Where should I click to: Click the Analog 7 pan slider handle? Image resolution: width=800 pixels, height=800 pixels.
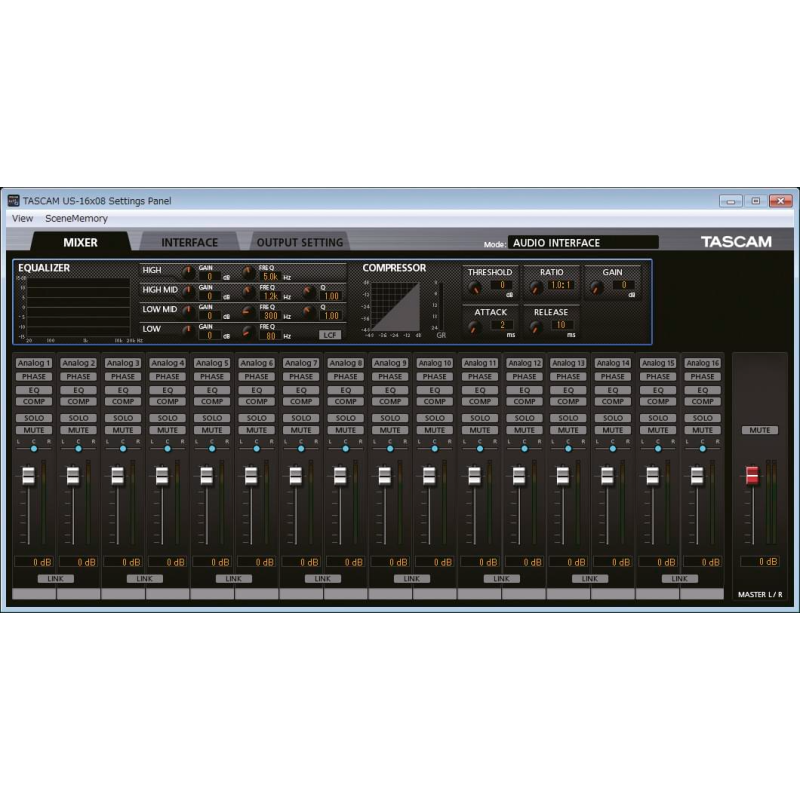point(301,449)
